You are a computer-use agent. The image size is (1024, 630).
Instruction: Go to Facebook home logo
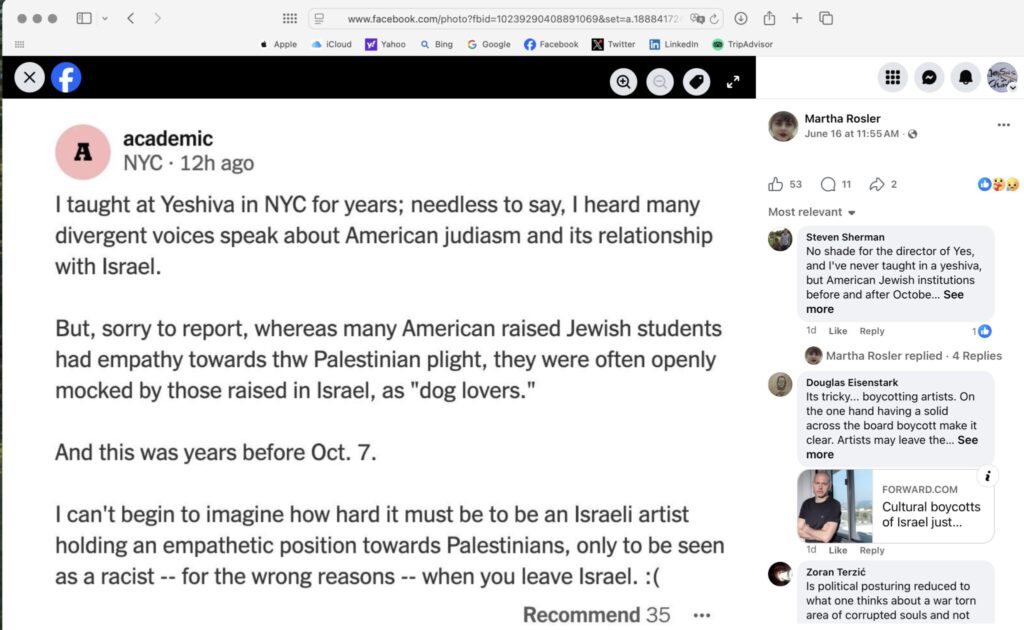click(66, 78)
